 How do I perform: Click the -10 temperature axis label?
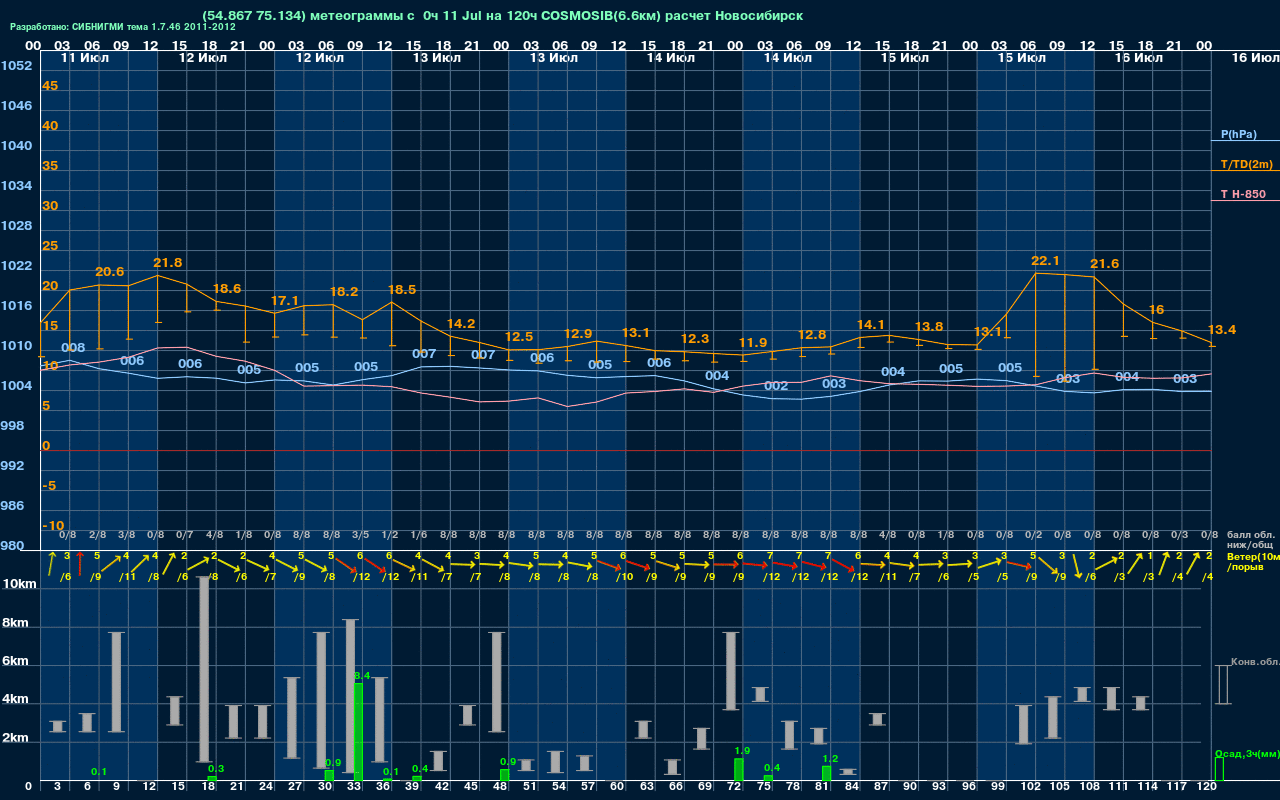(x=54, y=526)
